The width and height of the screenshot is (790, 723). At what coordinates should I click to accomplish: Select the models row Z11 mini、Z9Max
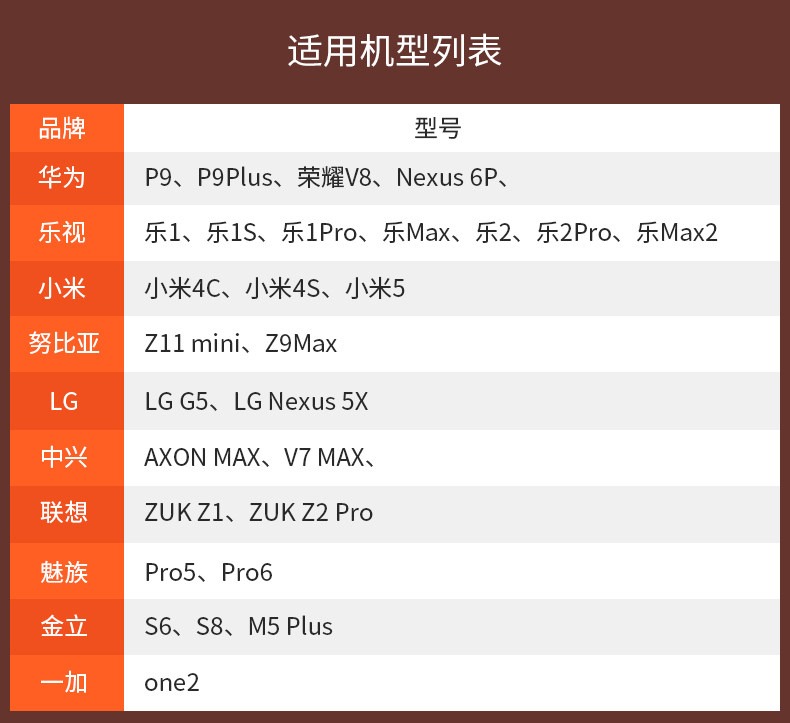coord(451,344)
